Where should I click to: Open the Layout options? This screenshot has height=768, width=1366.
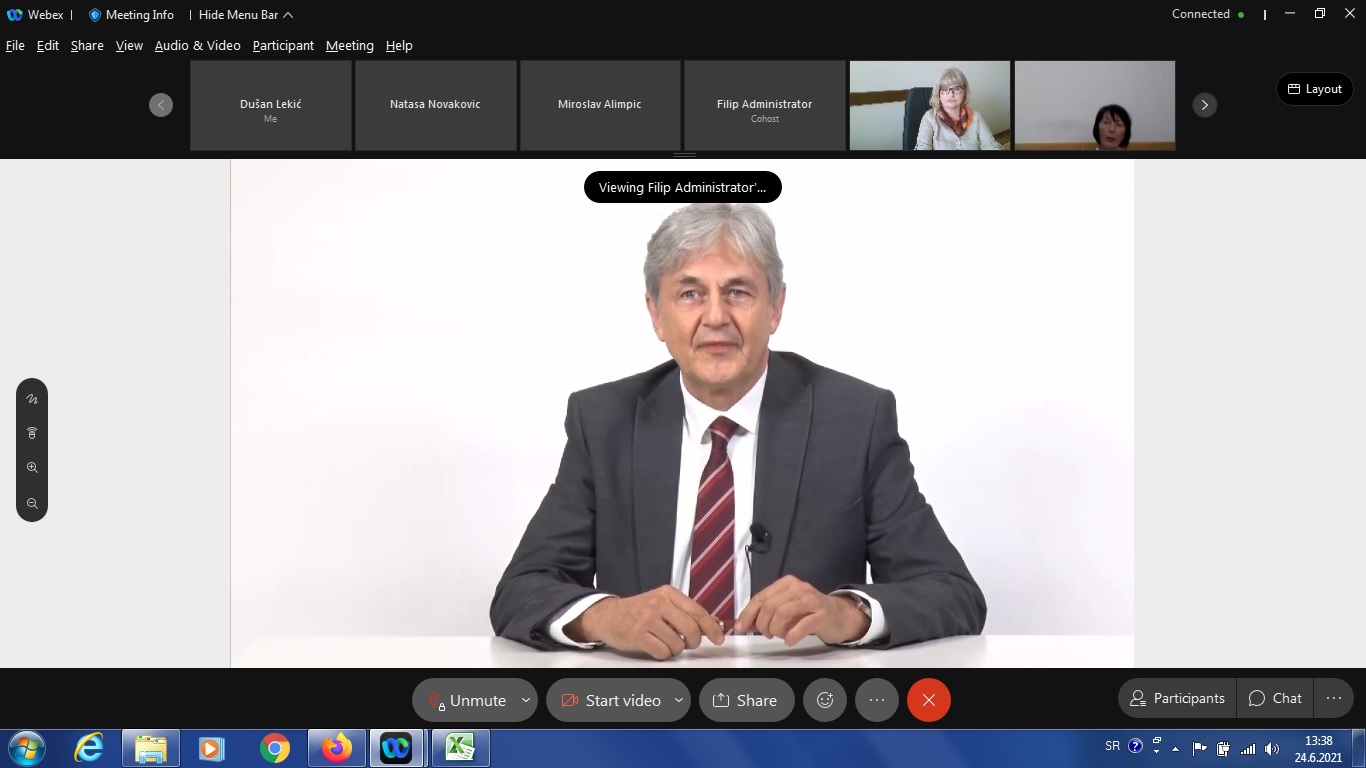coord(1315,89)
